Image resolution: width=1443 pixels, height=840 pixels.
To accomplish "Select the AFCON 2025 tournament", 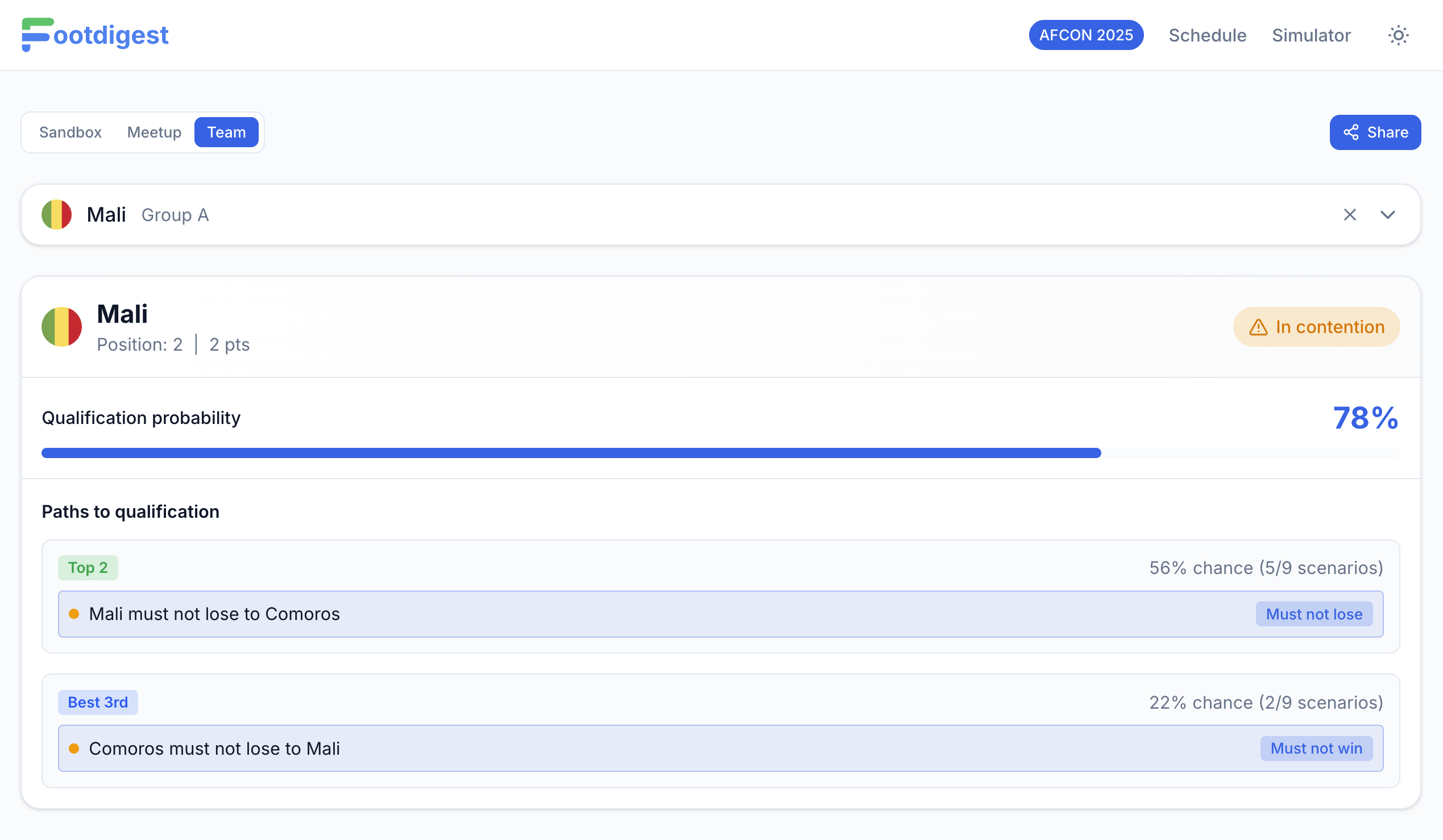I will [x=1087, y=35].
